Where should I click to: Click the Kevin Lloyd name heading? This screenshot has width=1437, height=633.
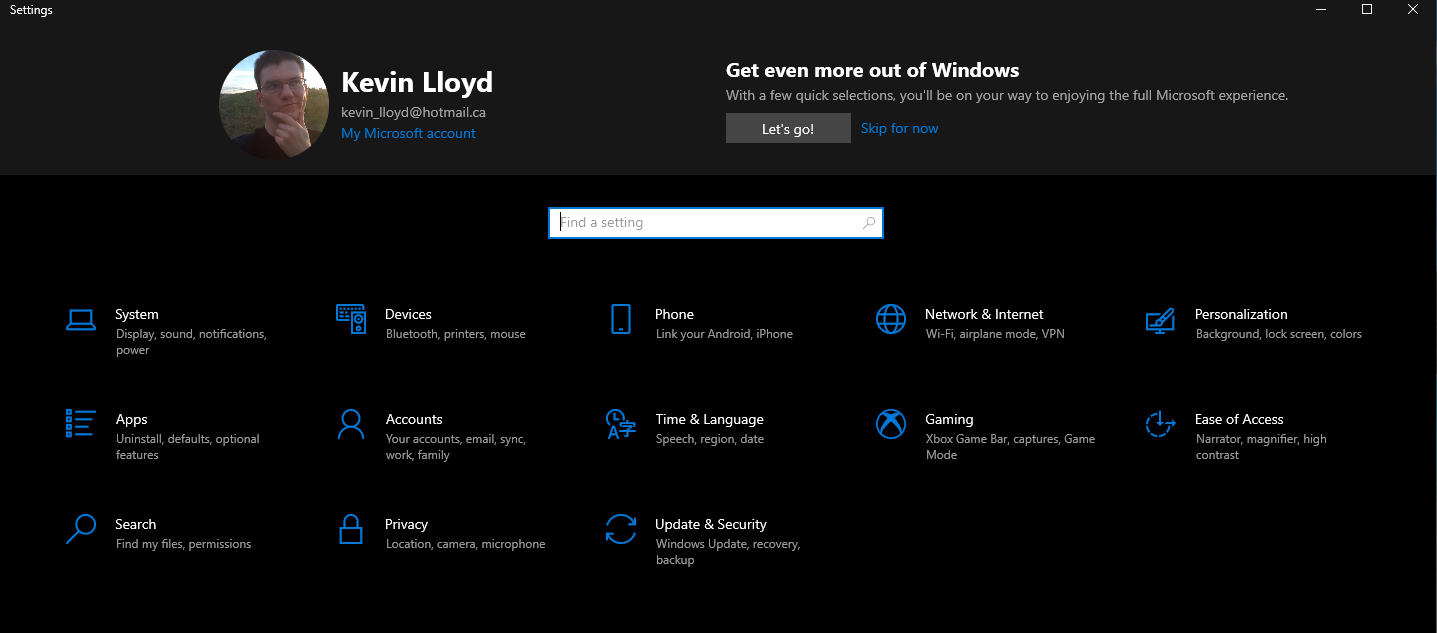pyautogui.click(x=417, y=82)
